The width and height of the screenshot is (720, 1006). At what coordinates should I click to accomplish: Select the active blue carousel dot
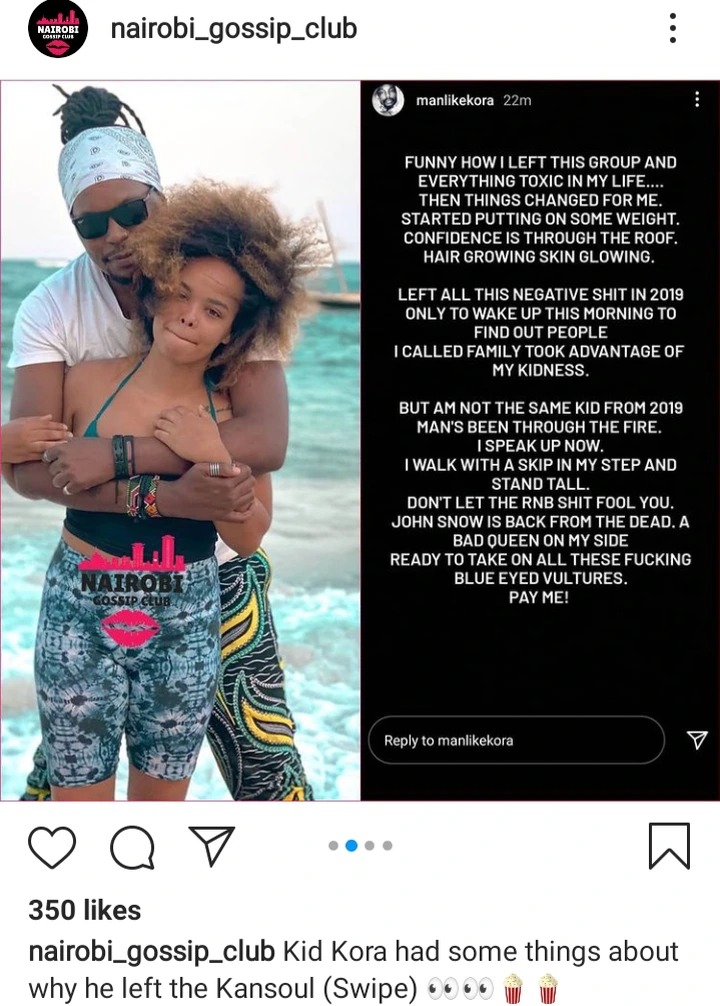point(351,846)
